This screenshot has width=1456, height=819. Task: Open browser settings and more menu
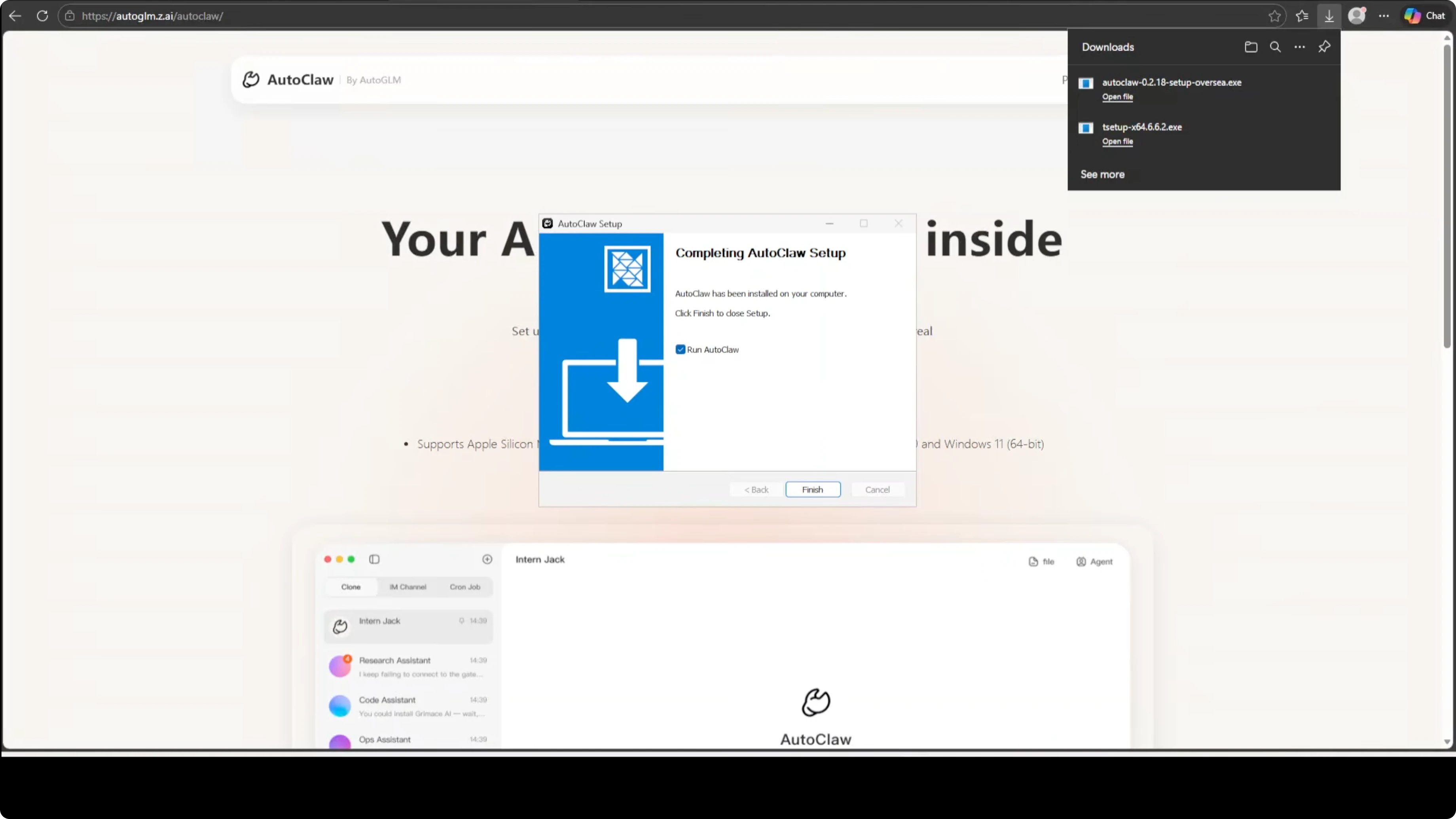click(1384, 16)
